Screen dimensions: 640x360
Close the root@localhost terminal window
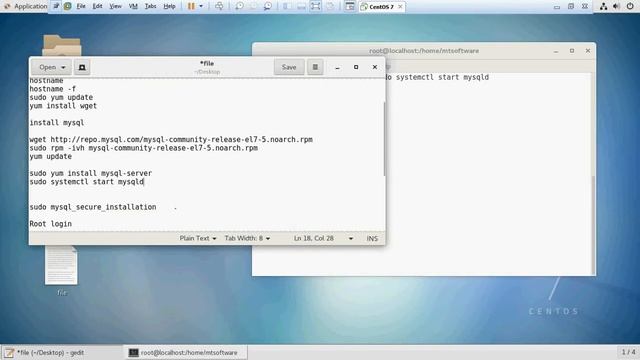pyautogui.click(x=588, y=51)
